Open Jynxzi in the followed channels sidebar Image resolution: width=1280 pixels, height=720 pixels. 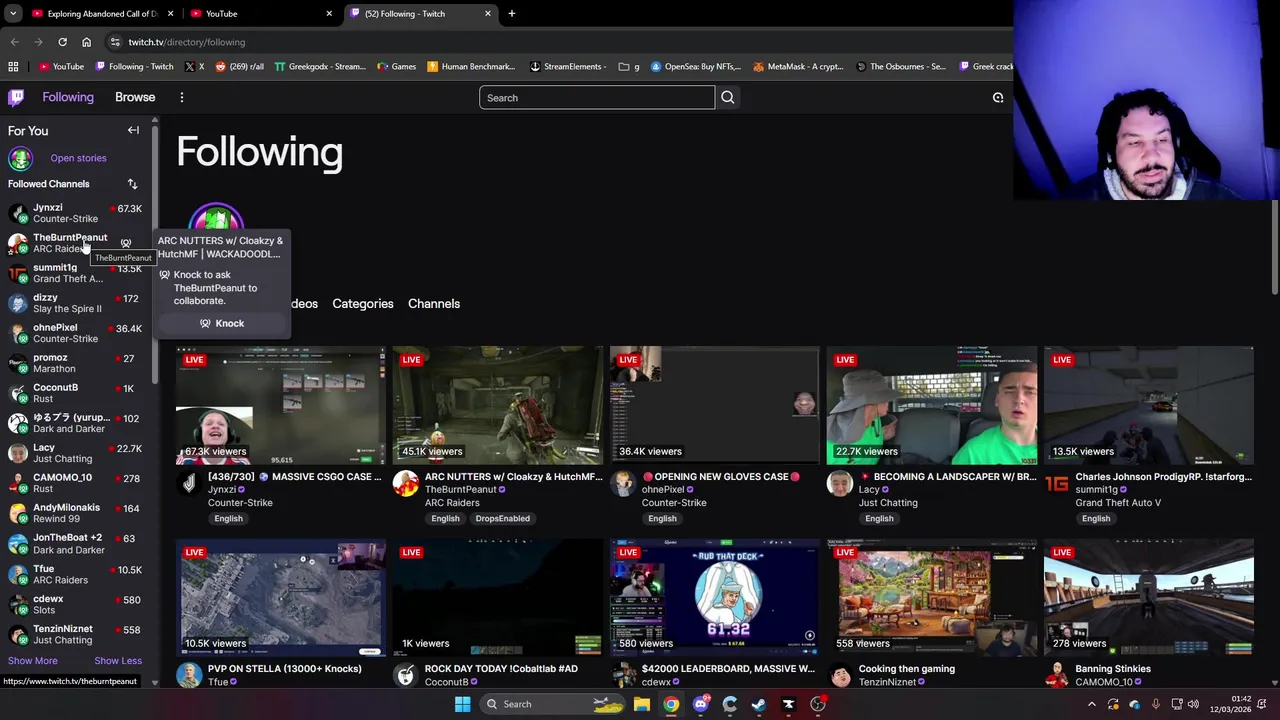click(75, 213)
